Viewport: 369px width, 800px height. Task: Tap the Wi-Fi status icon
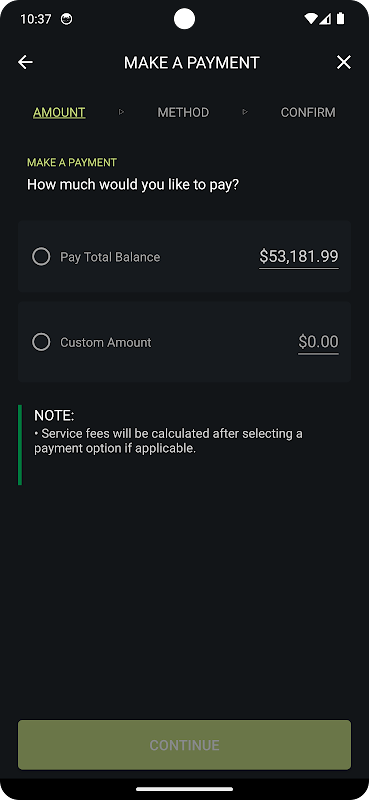click(x=310, y=19)
